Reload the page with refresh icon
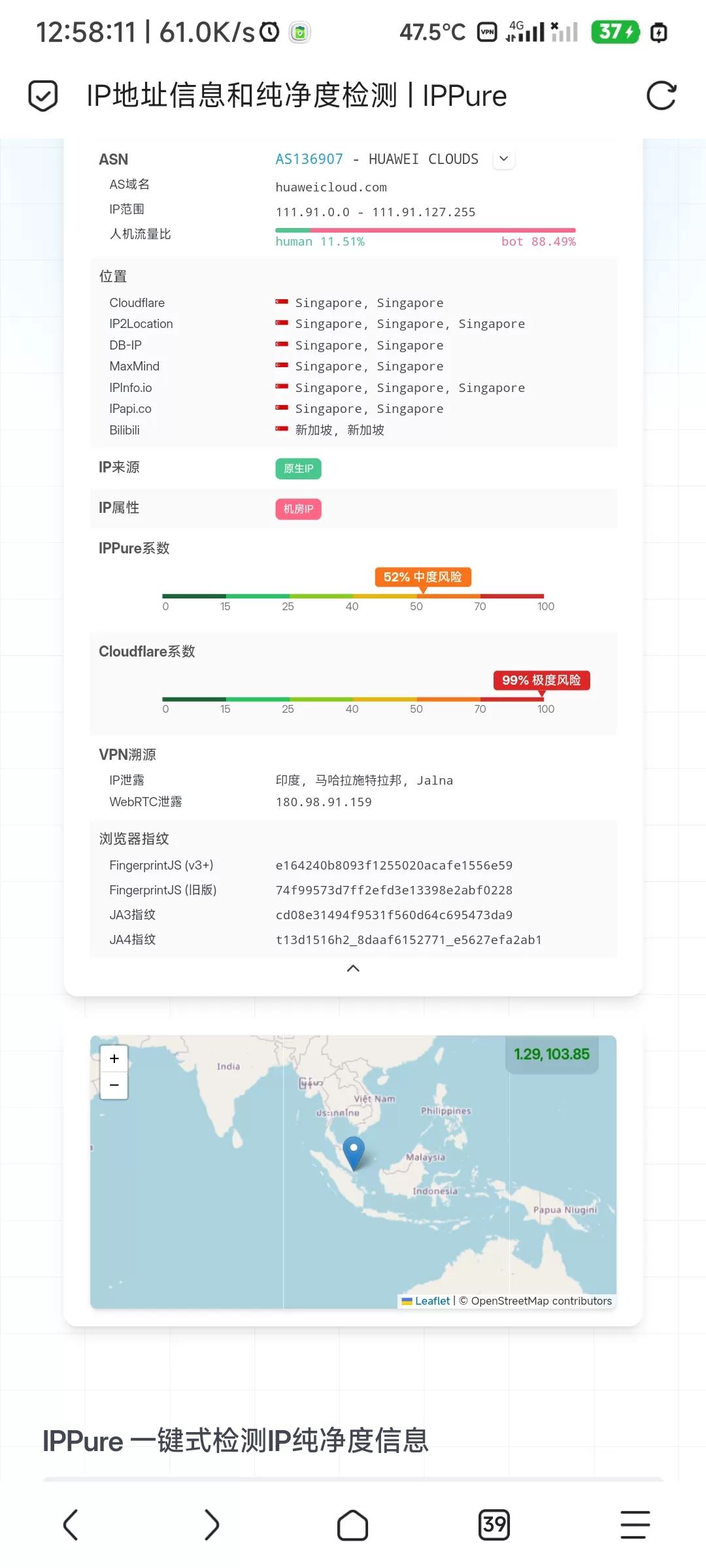 click(661, 95)
